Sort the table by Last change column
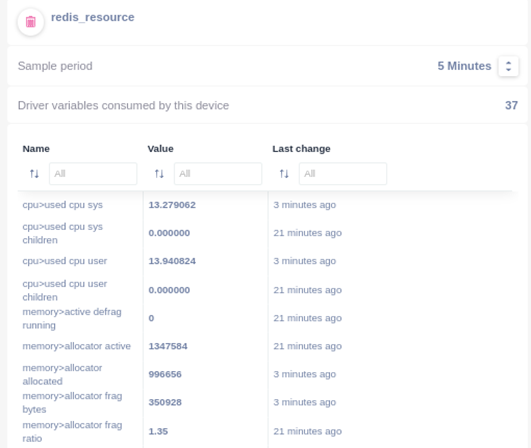 pos(284,174)
